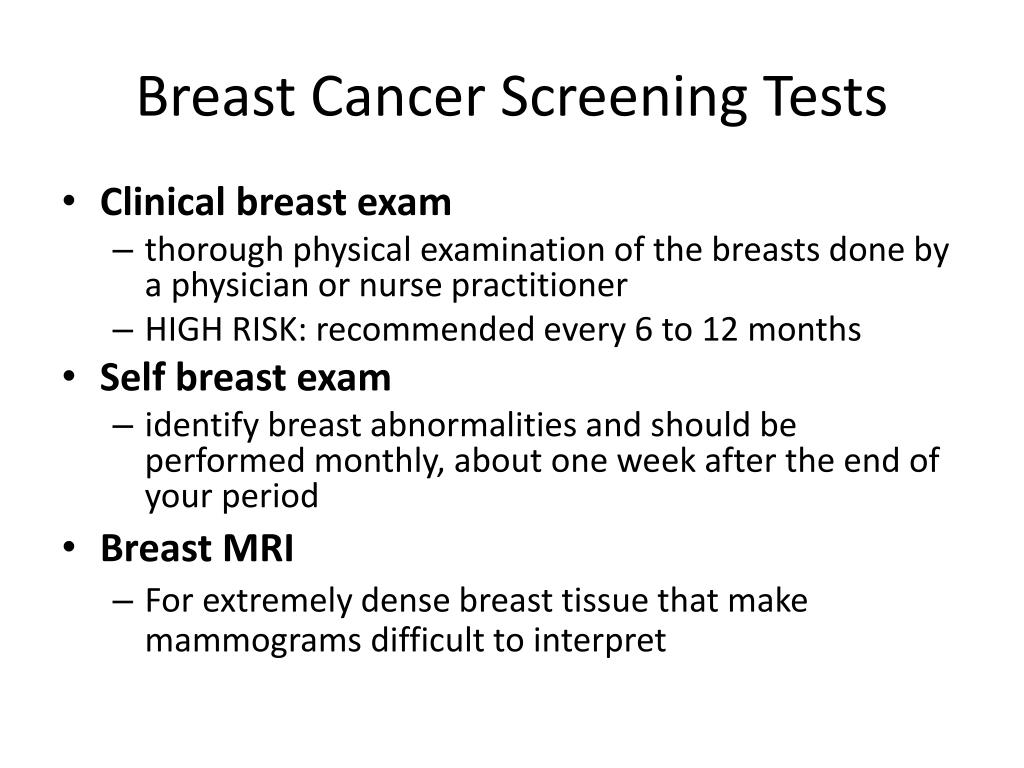Select the line a physician or nurse practitioner
The image size is (1024, 768).
[x=386, y=285]
